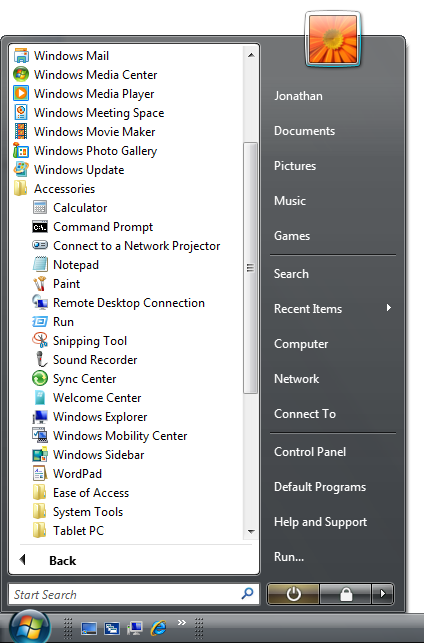Screen dimensions: 424x643
Task: Open Windows Mail icon
Action: click(x=21, y=55)
